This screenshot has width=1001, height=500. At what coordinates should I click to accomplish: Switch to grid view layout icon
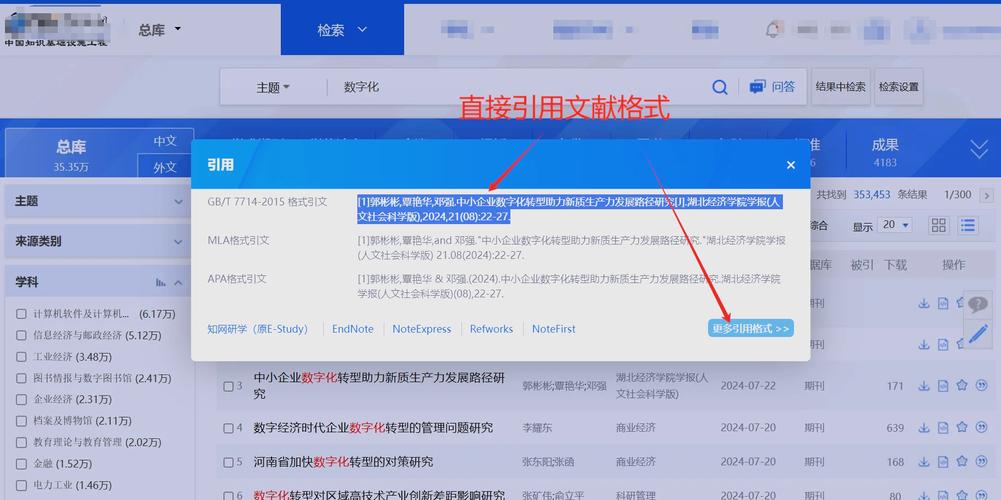(938, 226)
